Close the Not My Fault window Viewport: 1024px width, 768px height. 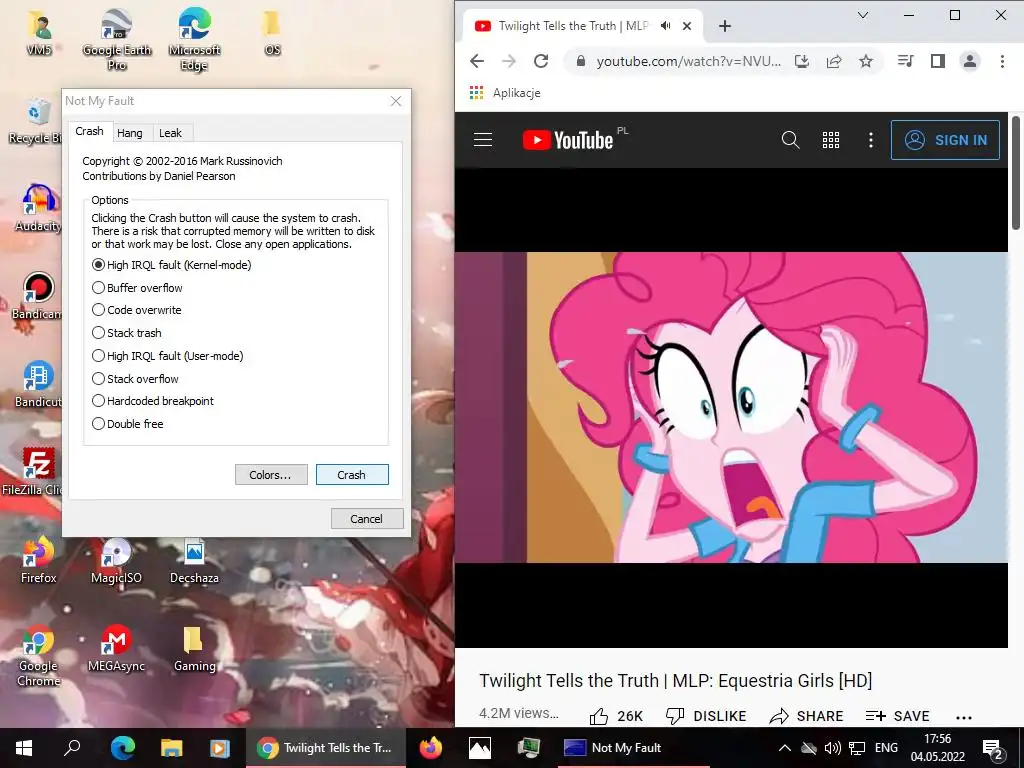coord(396,101)
